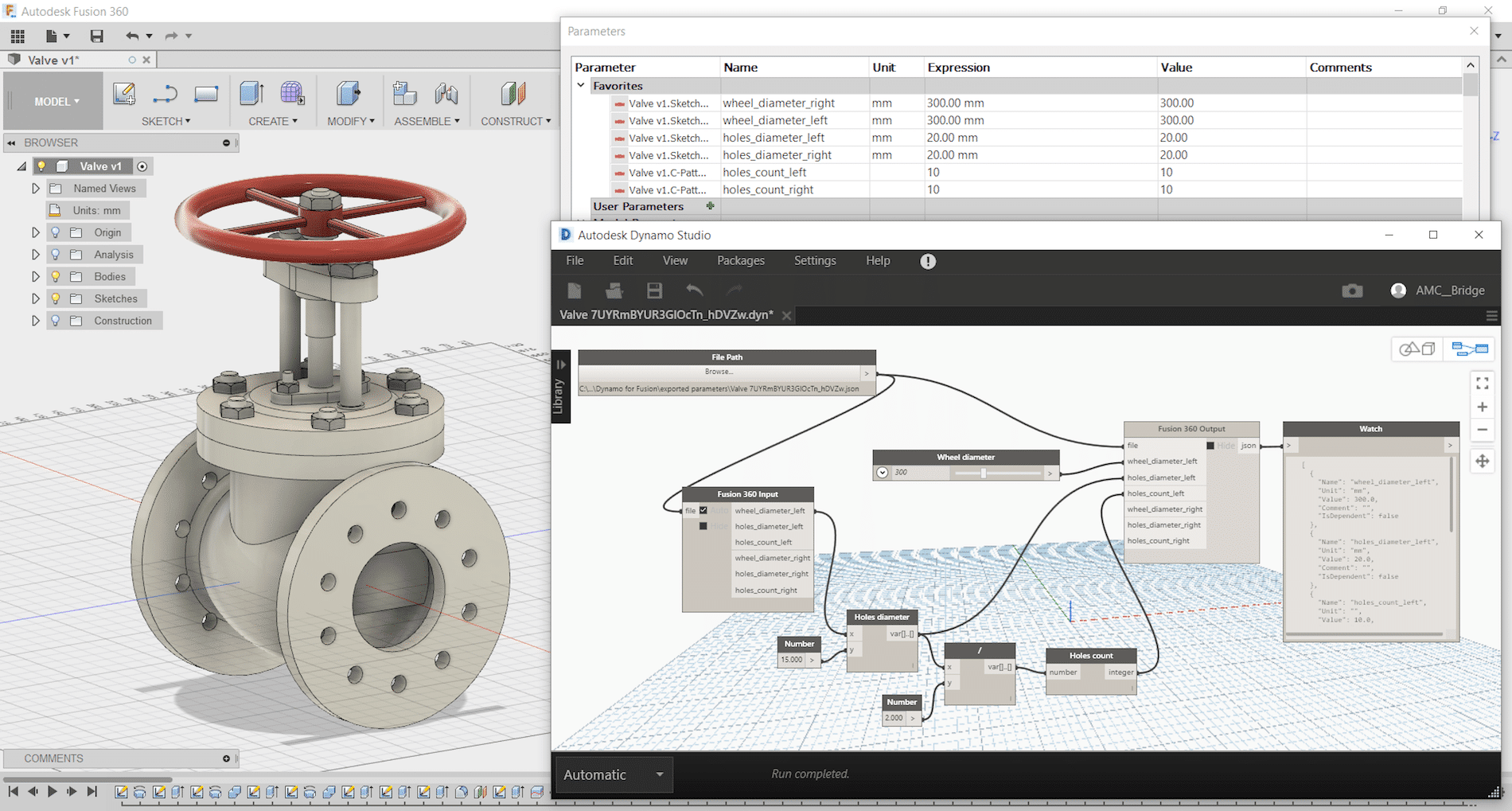Open the MODIFY dropdown menu
The width and height of the screenshot is (1512, 811).
351,121
